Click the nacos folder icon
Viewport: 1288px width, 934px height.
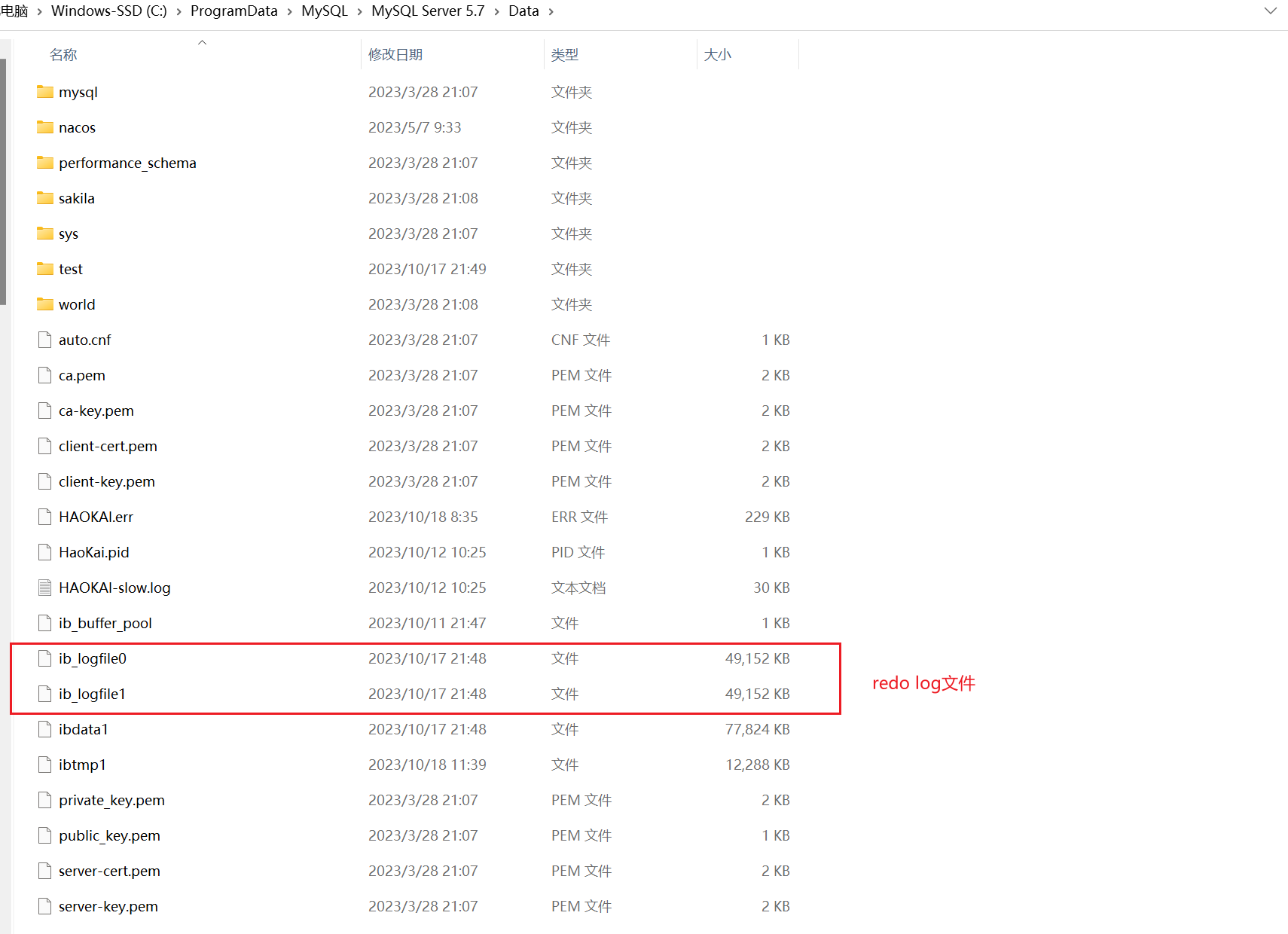45,127
